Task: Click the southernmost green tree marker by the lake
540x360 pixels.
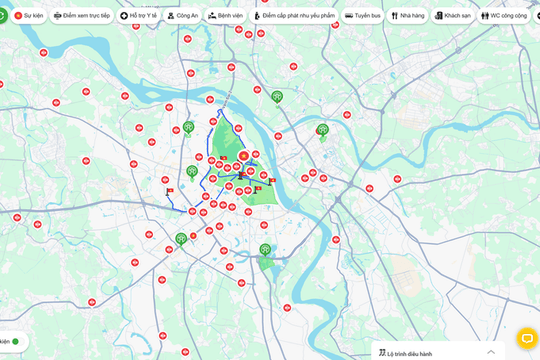Action: [x=265, y=249]
